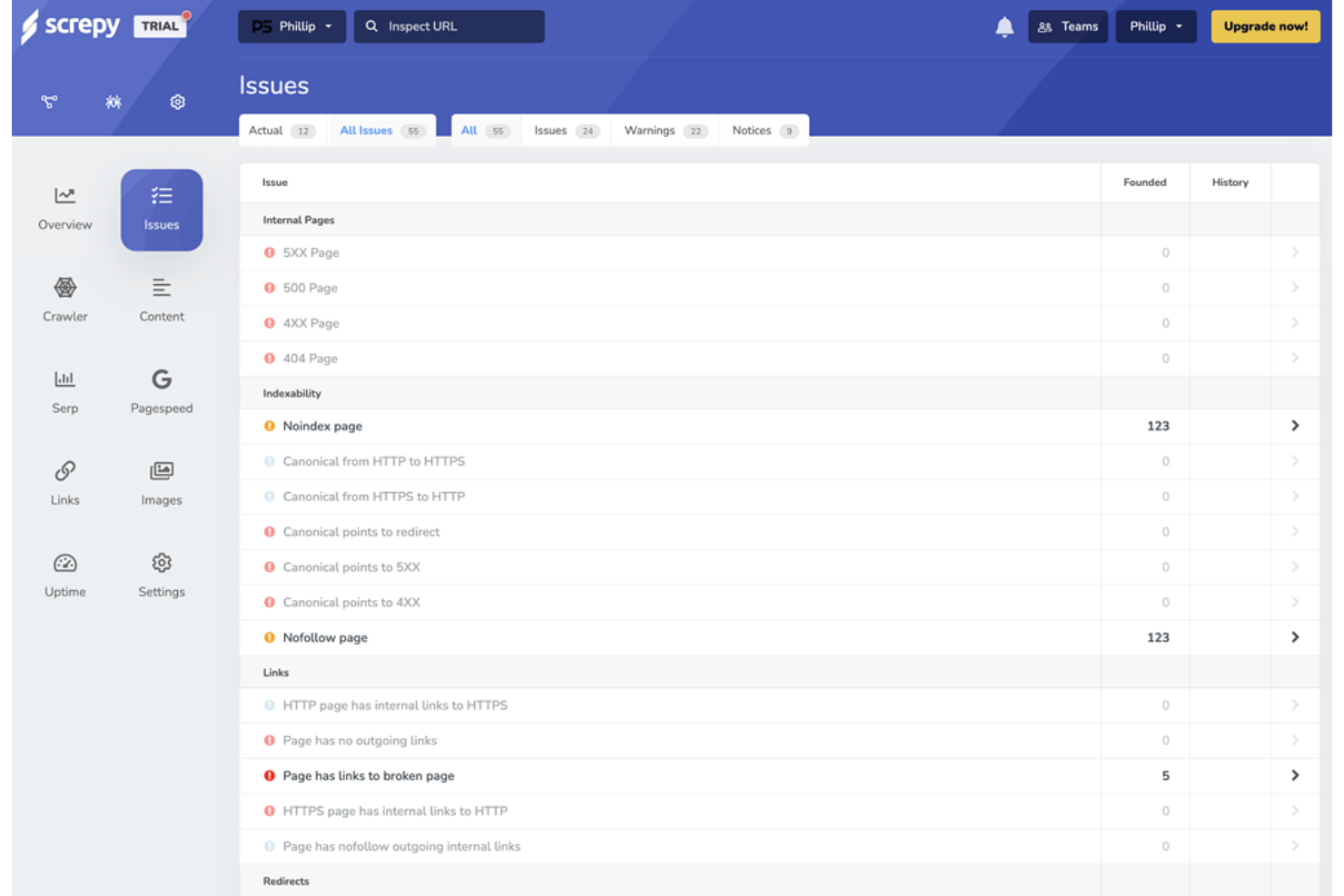Go to the Content section
The height and width of the screenshot is (896, 1344).
(x=162, y=300)
